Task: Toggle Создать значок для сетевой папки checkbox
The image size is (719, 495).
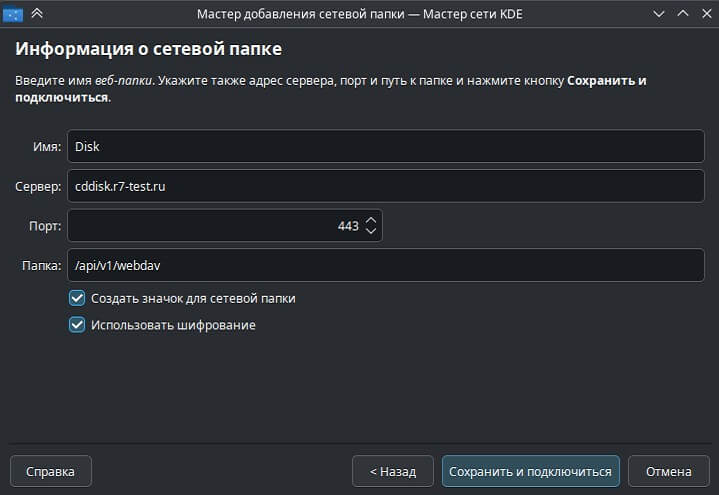Action: pyautogui.click(x=77, y=298)
